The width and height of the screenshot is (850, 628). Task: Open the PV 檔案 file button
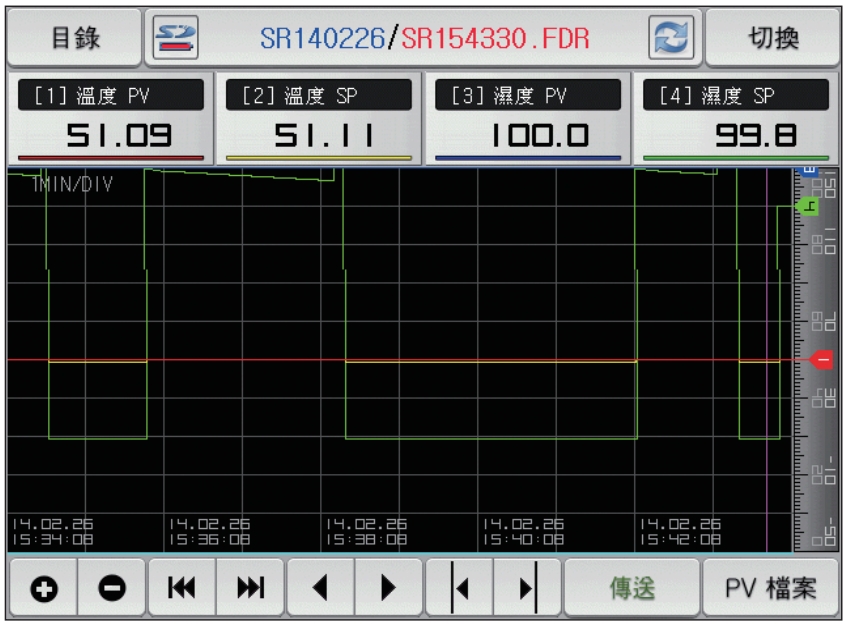pyautogui.click(x=770, y=588)
